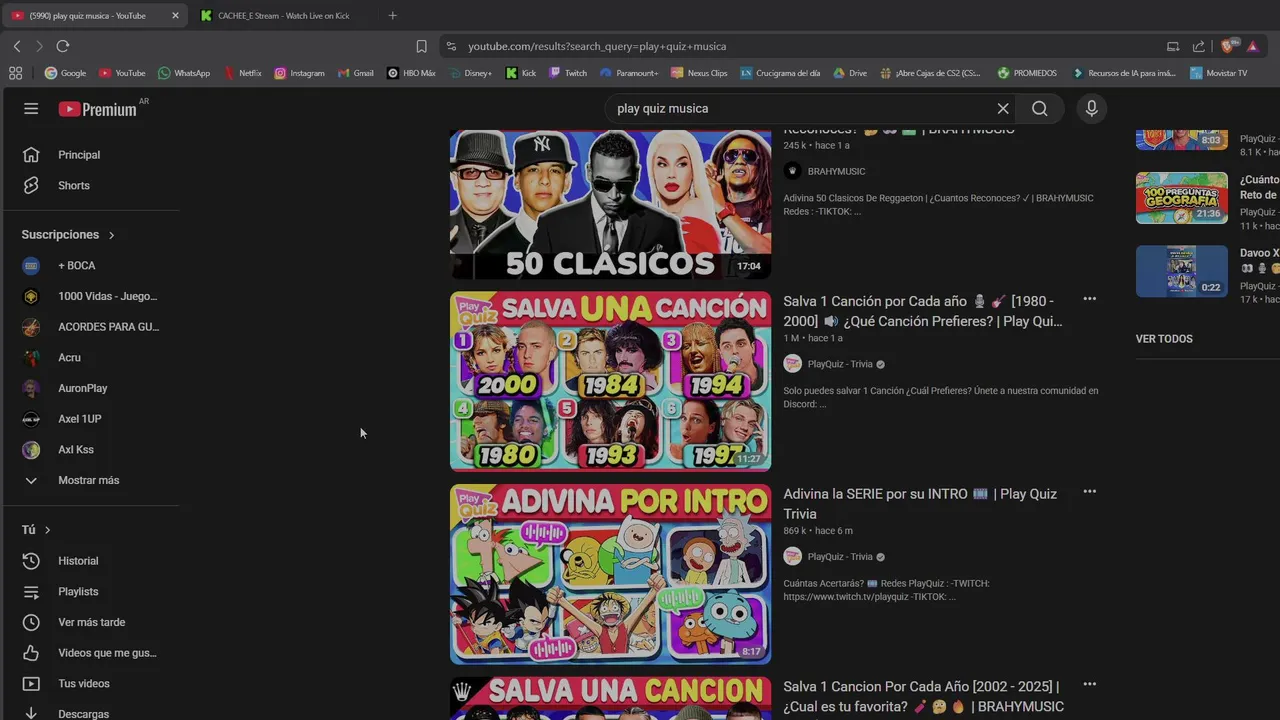Expand subscriptions with Mostrar más

tap(90, 480)
